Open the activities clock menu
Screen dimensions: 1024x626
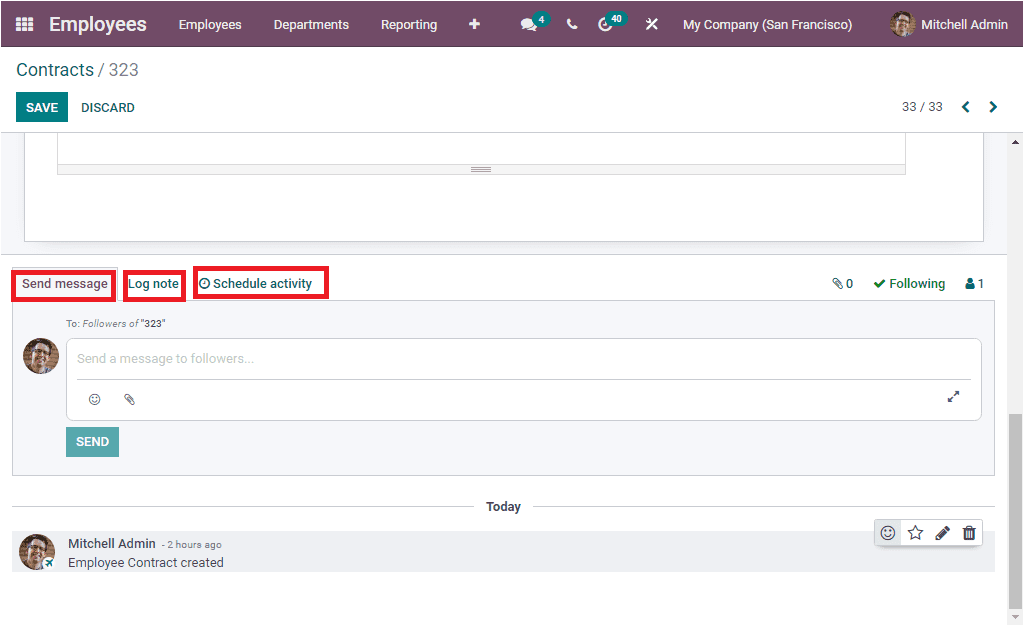(608, 24)
